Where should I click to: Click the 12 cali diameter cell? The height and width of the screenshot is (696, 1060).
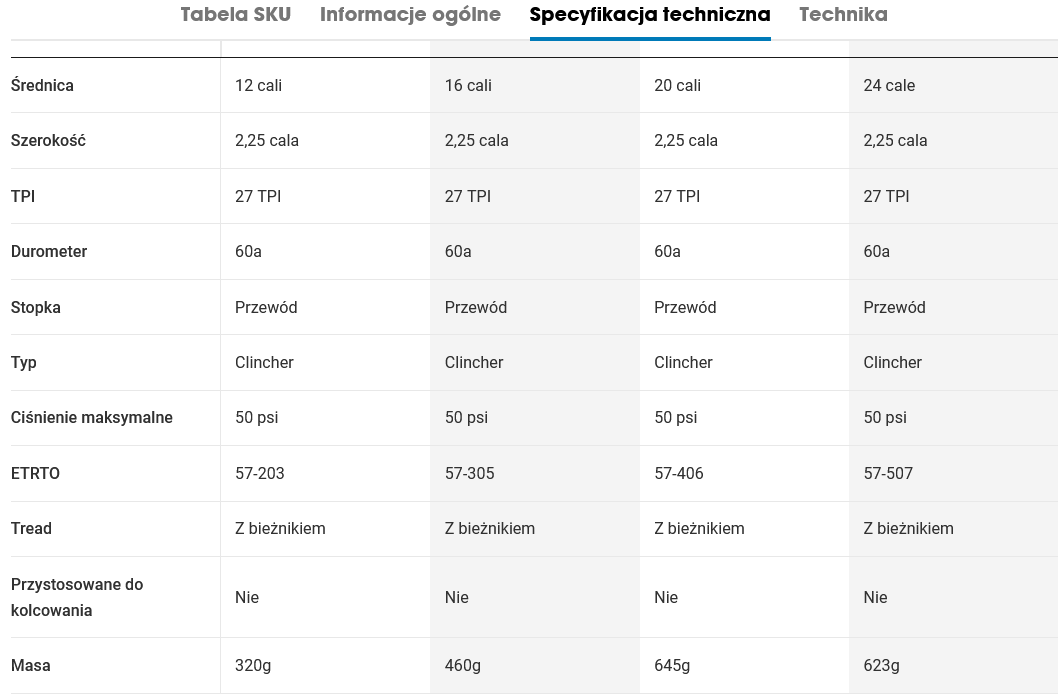pyautogui.click(x=258, y=85)
